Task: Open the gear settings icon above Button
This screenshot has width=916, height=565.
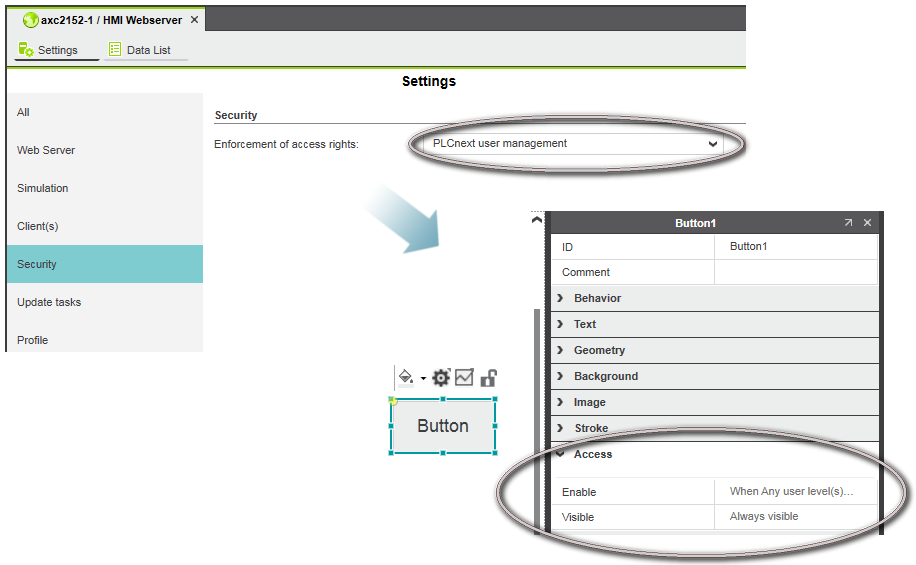Action: pyautogui.click(x=441, y=377)
